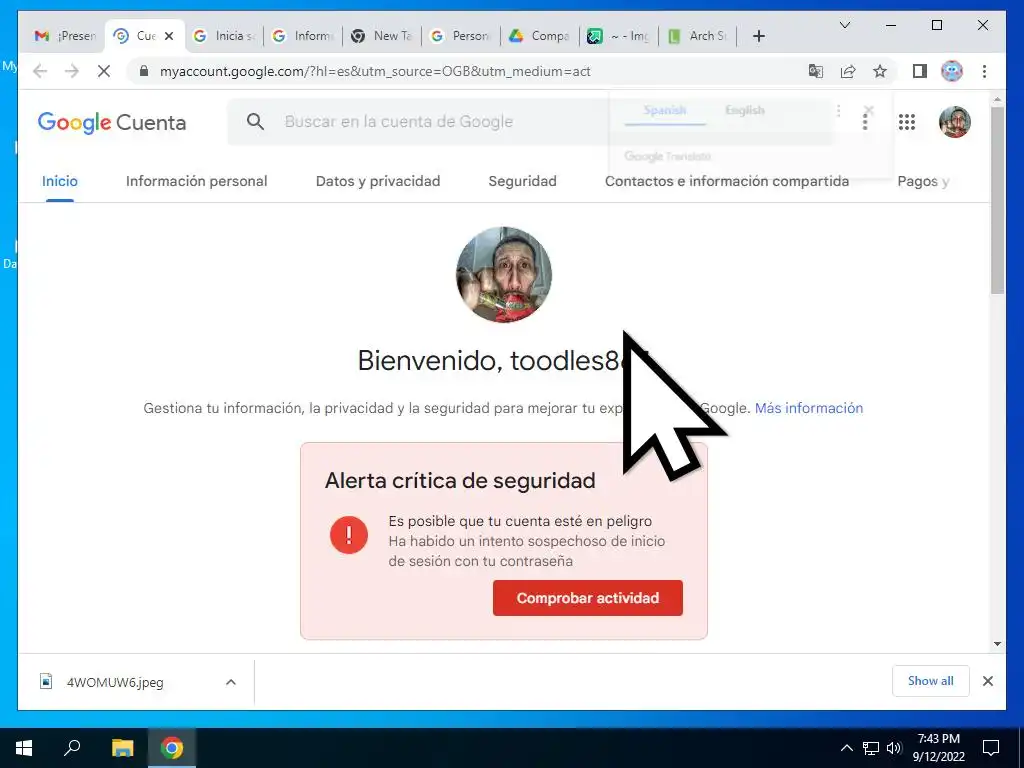
Task: Open Contactos e información compartida tab
Action: click(x=727, y=182)
